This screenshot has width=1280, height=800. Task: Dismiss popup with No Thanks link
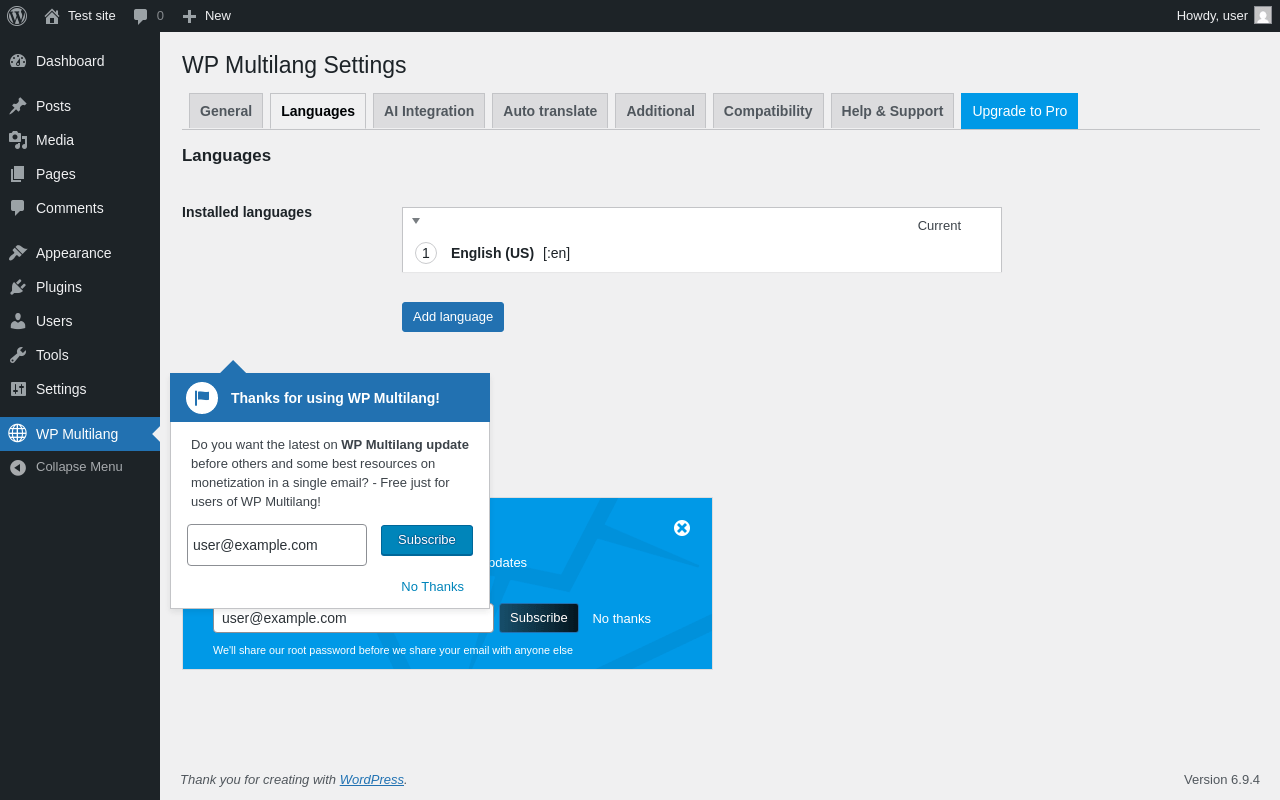pos(432,587)
